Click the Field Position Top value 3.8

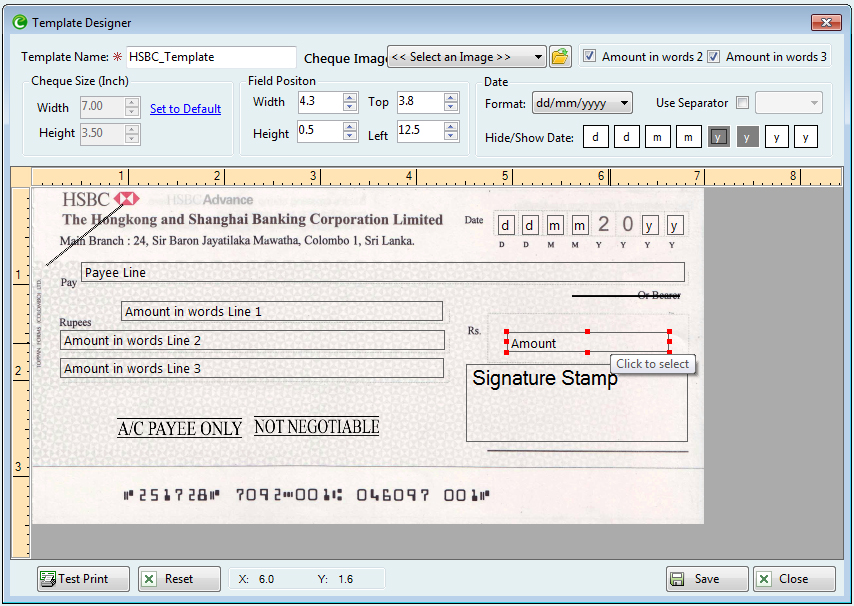point(420,102)
